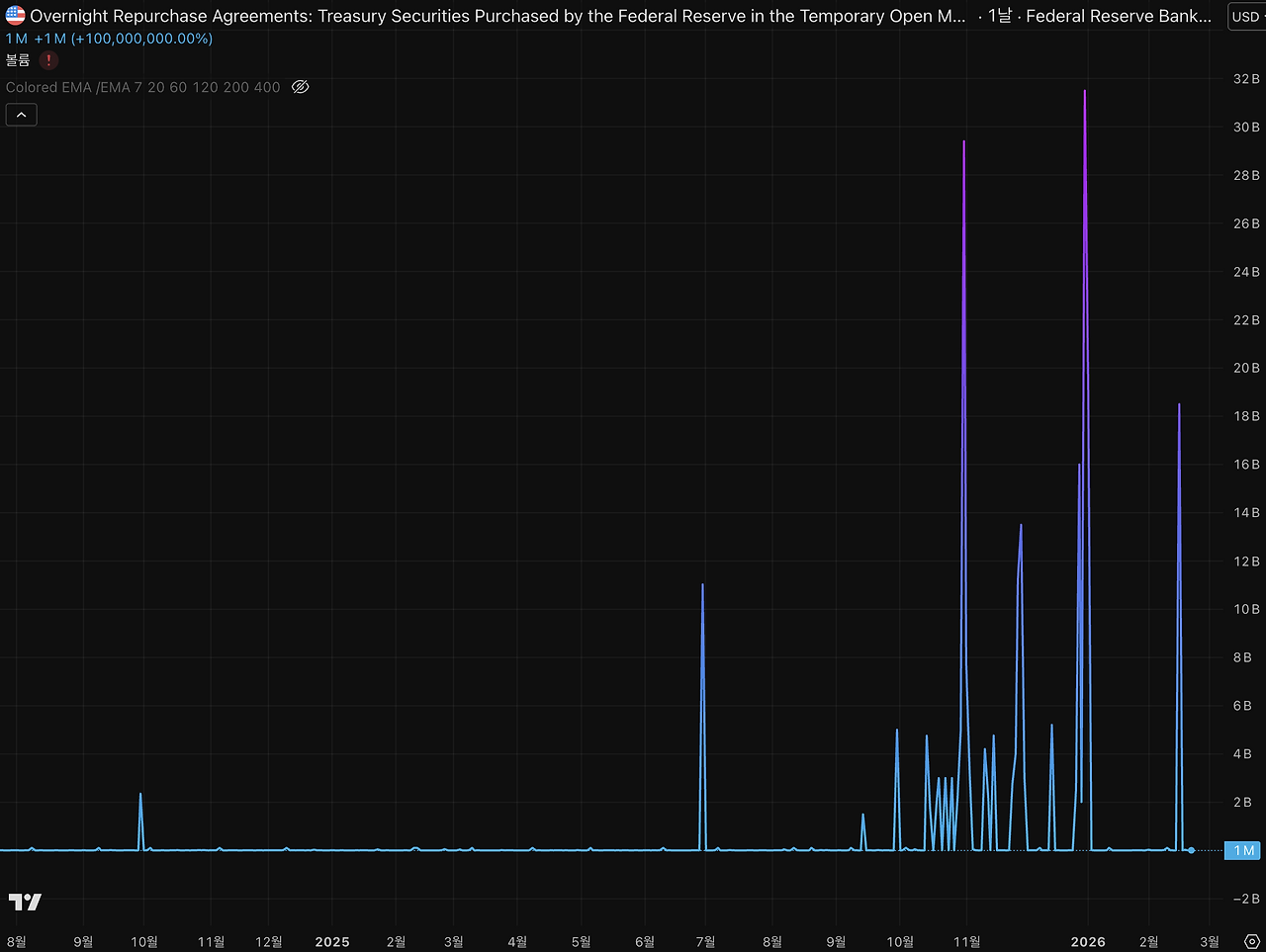Click the 4B price axis label
This screenshot has height=952, width=1266.
[x=1242, y=754]
